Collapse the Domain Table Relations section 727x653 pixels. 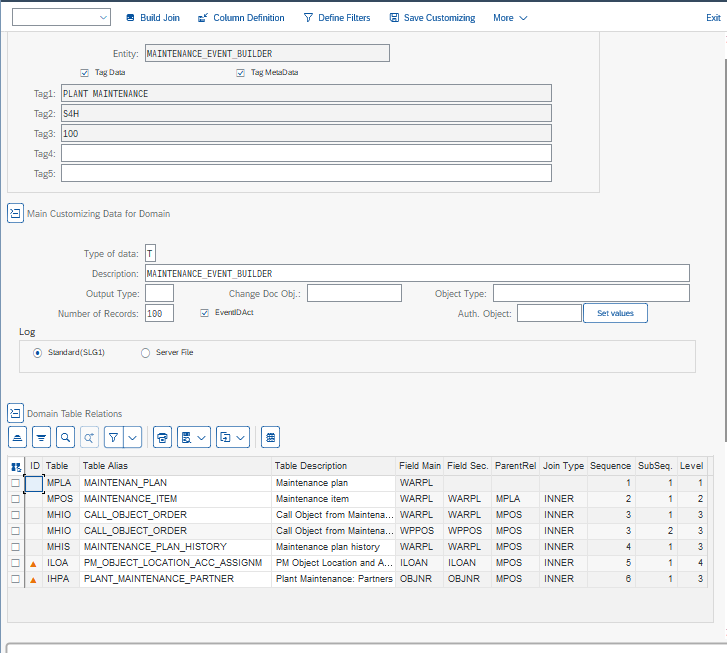16,413
